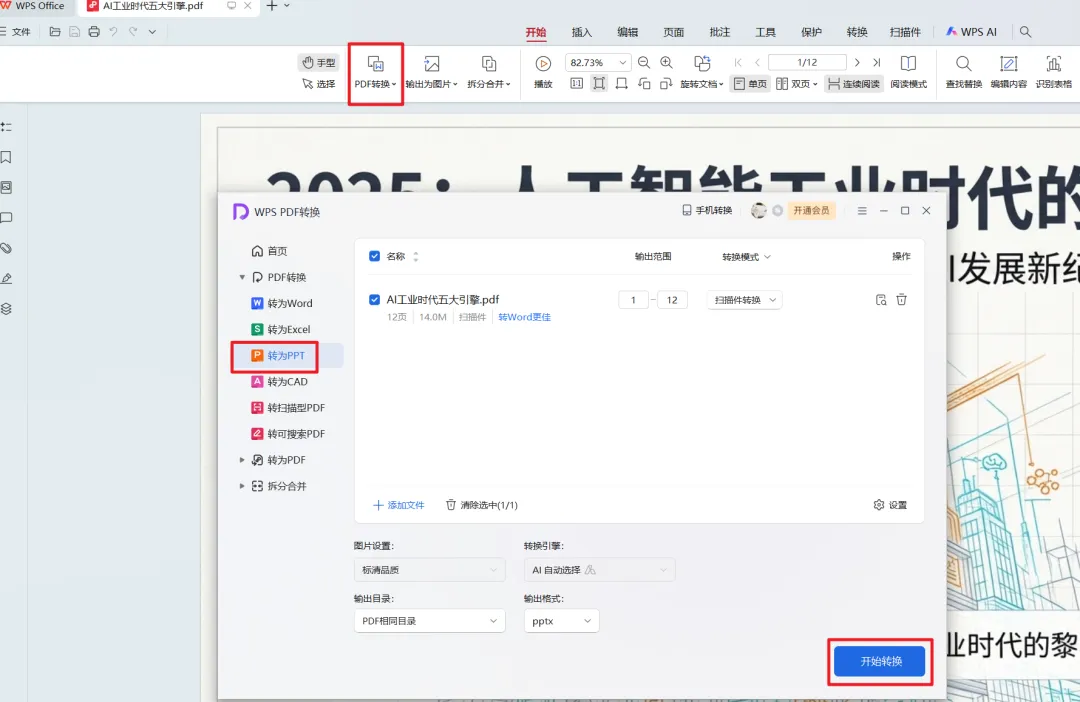Click the open folder icon in quick toolbar
Image resolution: width=1080 pixels, height=702 pixels.
pos(55,32)
